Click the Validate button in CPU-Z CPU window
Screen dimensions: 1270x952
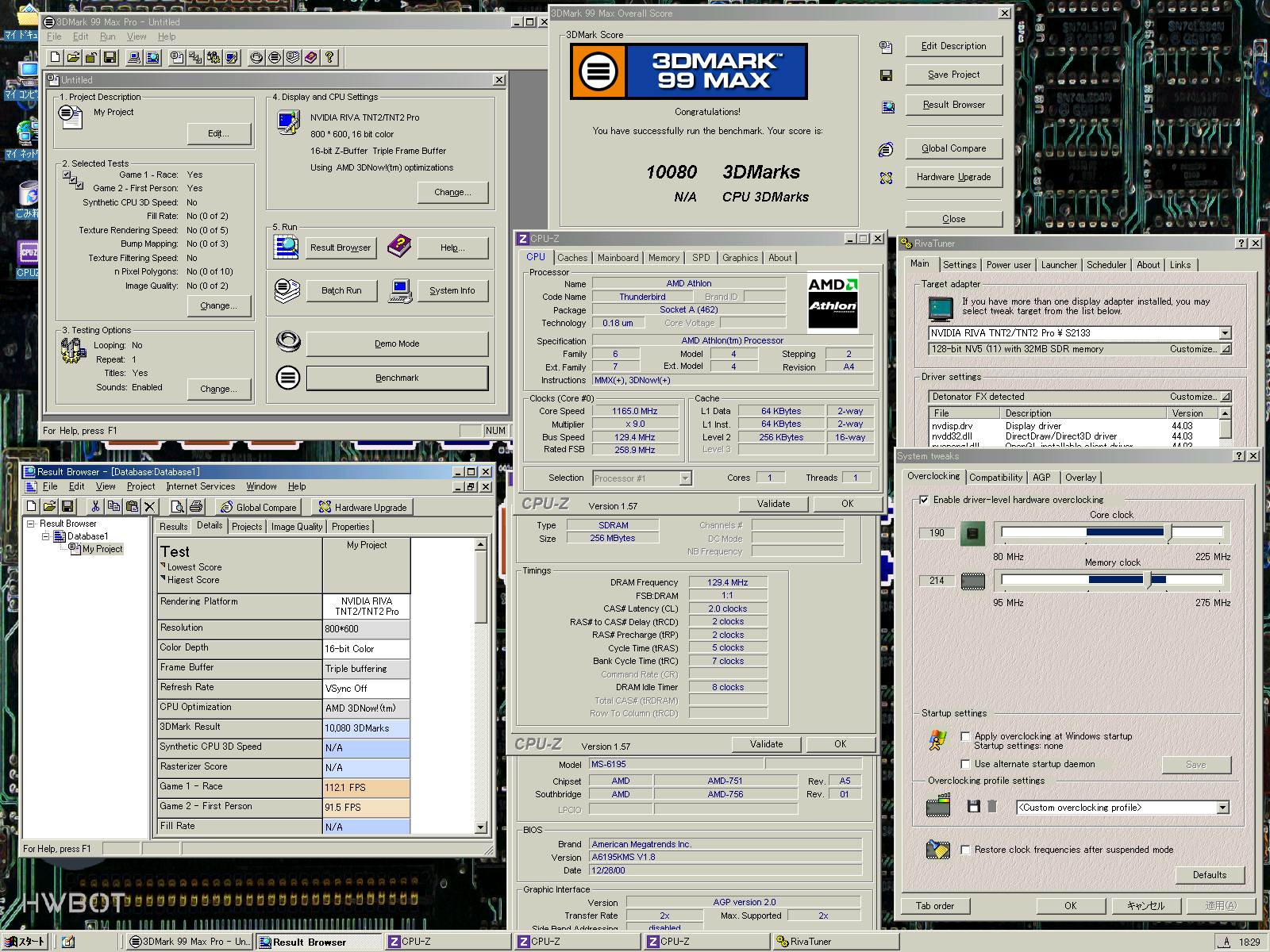(x=773, y=504)
